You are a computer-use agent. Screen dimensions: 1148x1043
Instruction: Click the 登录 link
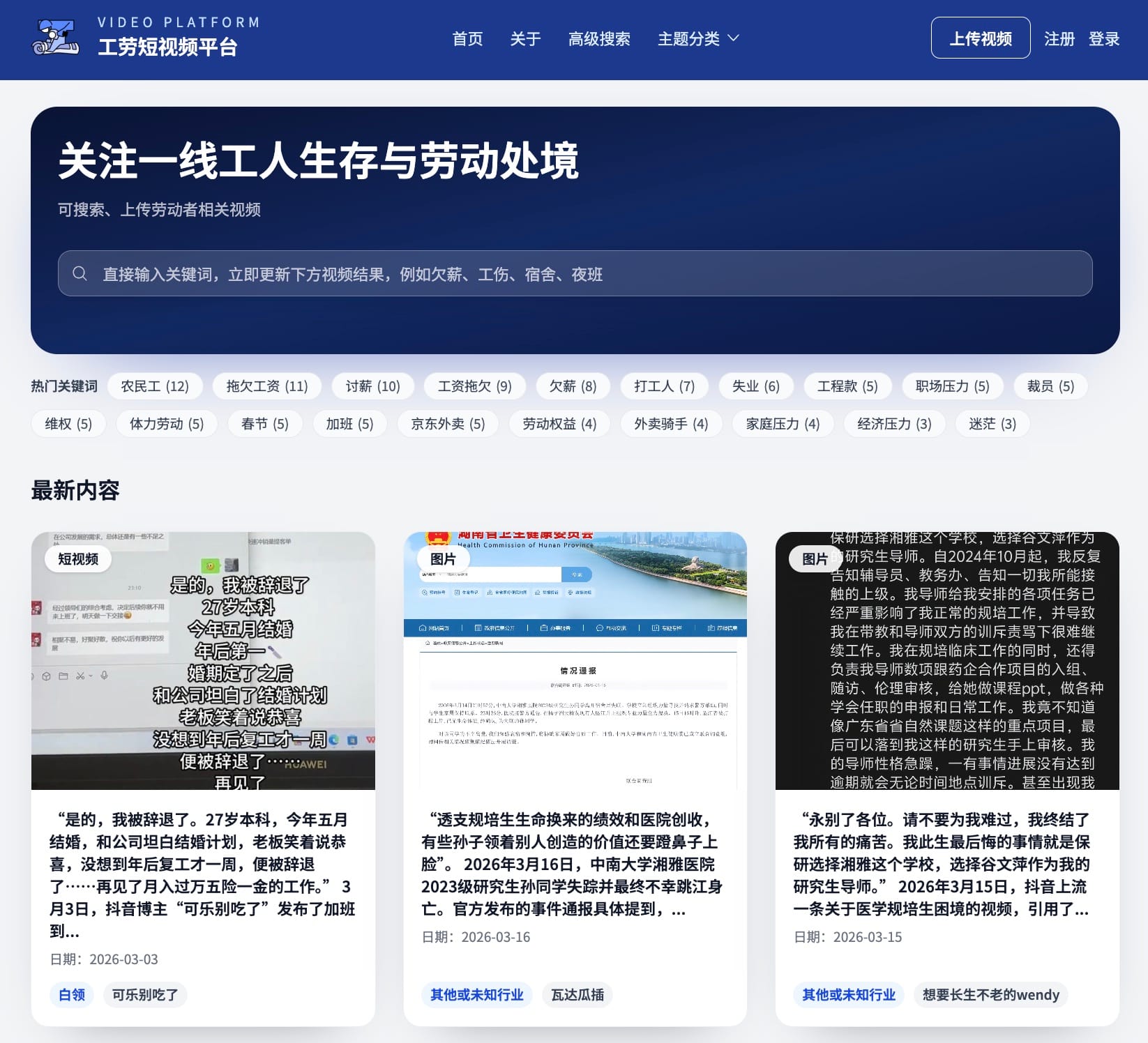click(1103, 39)
